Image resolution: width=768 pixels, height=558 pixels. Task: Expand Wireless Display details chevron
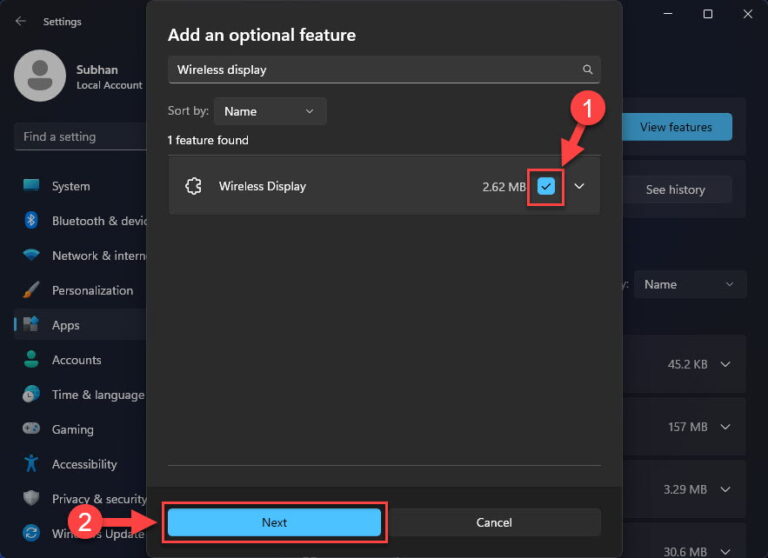point(579,186)
